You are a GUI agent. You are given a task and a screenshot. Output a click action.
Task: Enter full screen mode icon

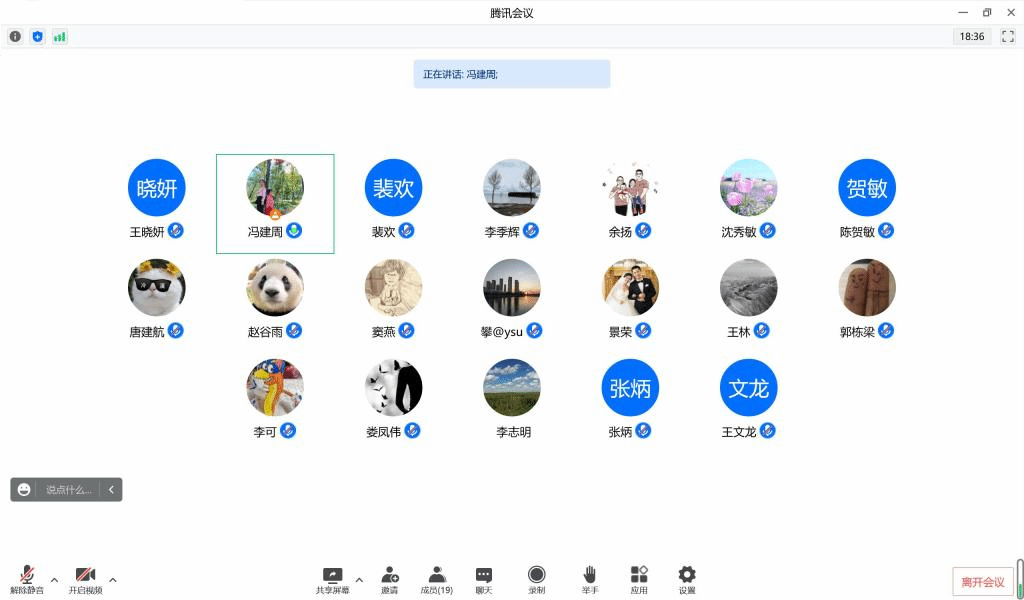pos(1008,37)
